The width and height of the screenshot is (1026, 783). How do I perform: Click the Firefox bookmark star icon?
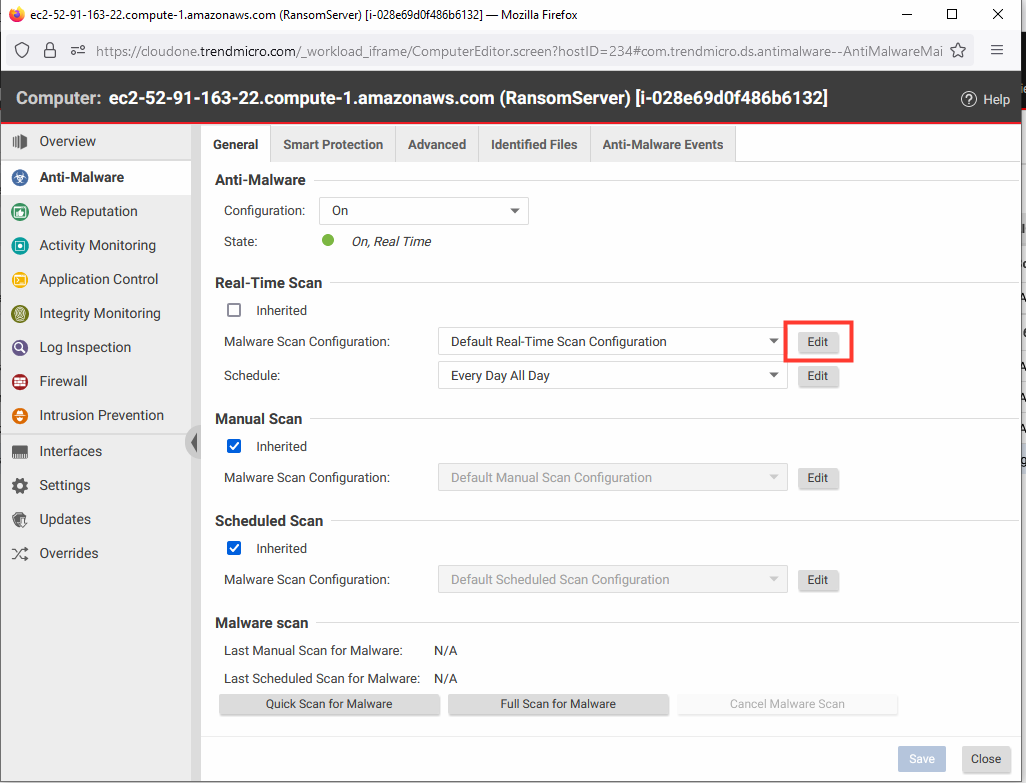[958, 50]
